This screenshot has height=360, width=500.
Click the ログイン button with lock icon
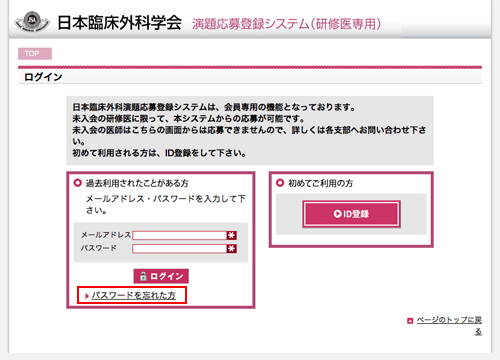tap(161, 276)
